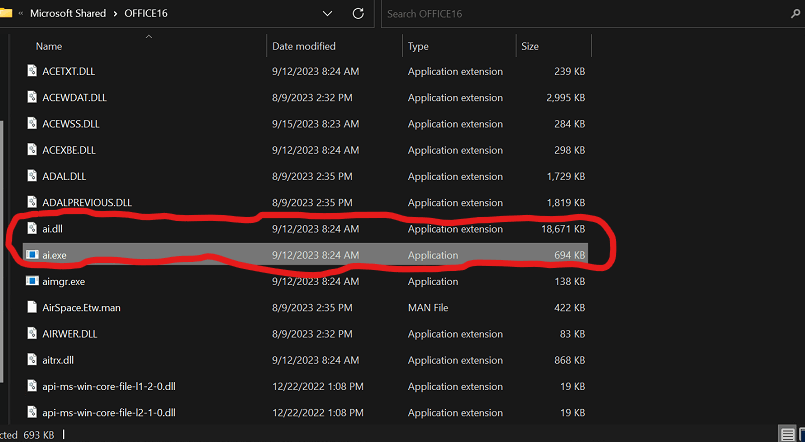Sort by Date modified column header

coord(303,46)
